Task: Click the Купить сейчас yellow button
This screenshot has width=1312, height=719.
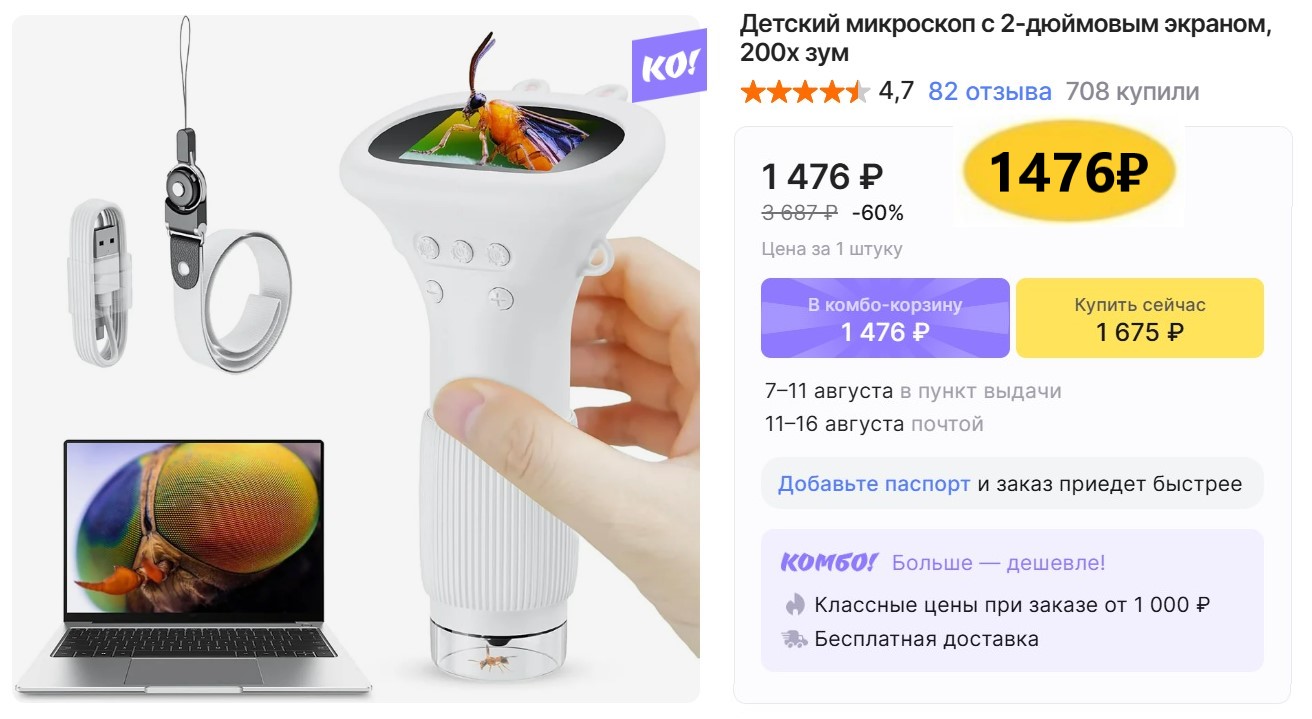Action: [x=1140, y=318]
